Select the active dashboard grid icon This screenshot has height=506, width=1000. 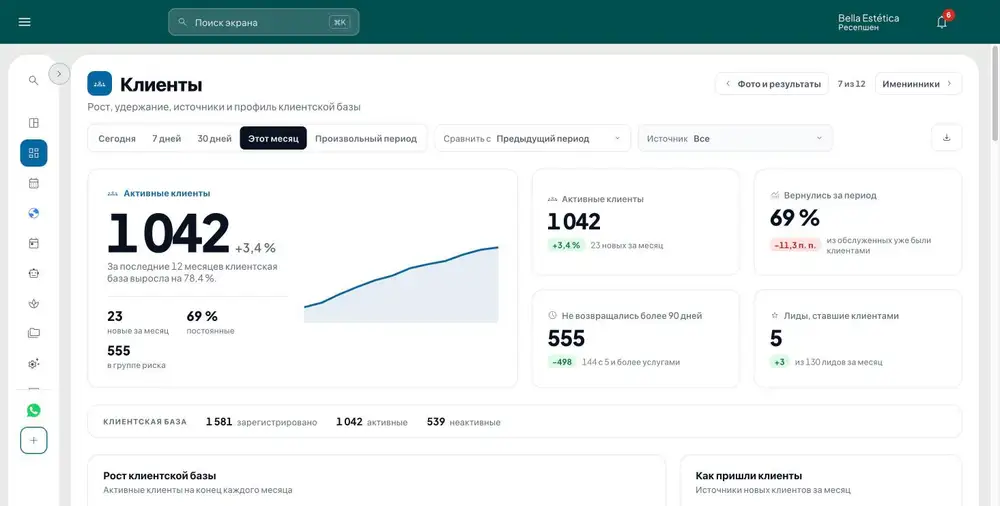point(34,153)
